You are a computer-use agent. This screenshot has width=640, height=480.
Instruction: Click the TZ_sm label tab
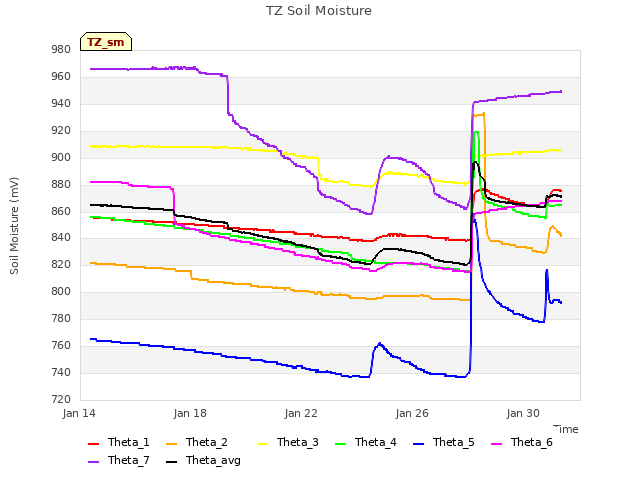point(106,42)
